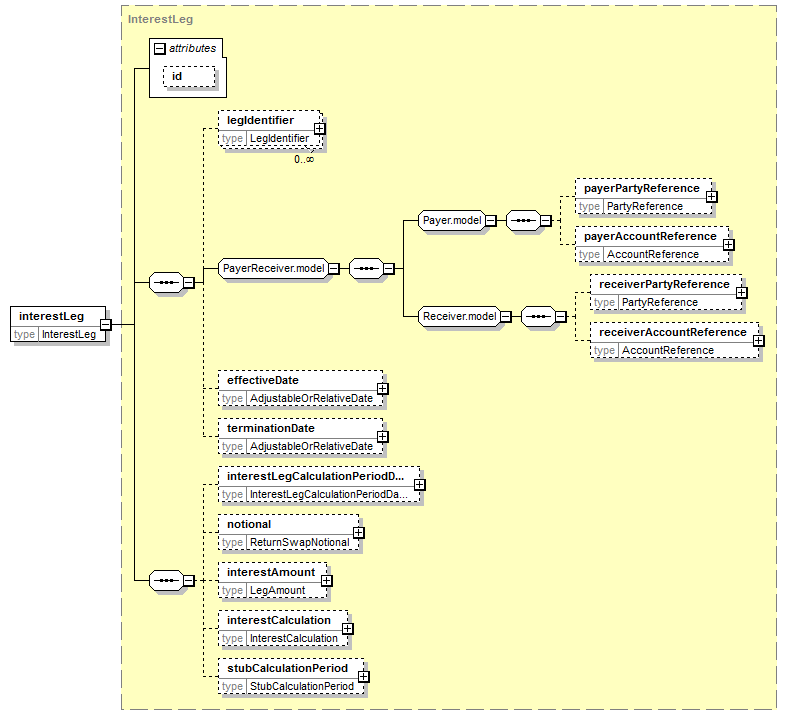Select the lower sequence compositor icon
Screen dimensions: 787x715
167,581
